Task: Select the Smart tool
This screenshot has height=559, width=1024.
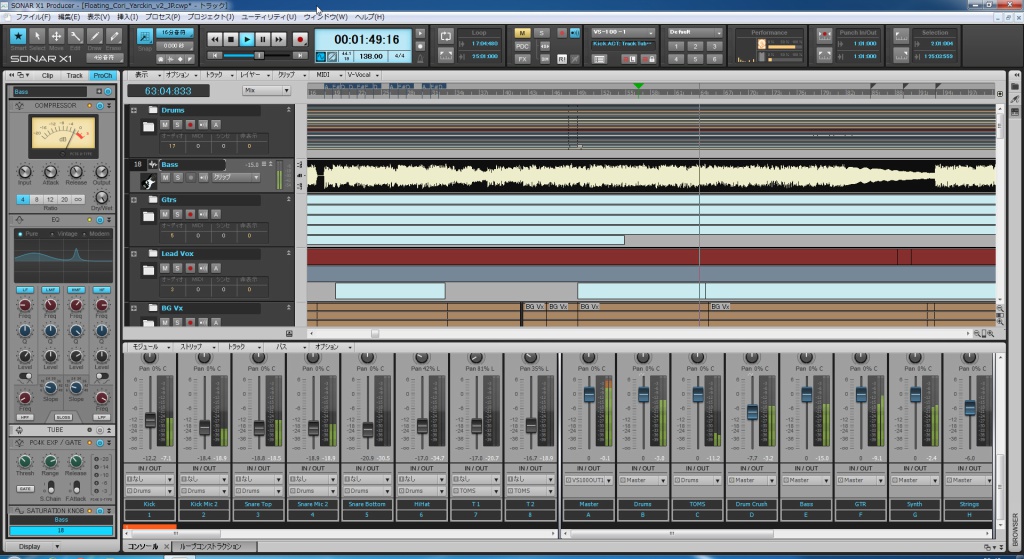Action: coord(18,37)
